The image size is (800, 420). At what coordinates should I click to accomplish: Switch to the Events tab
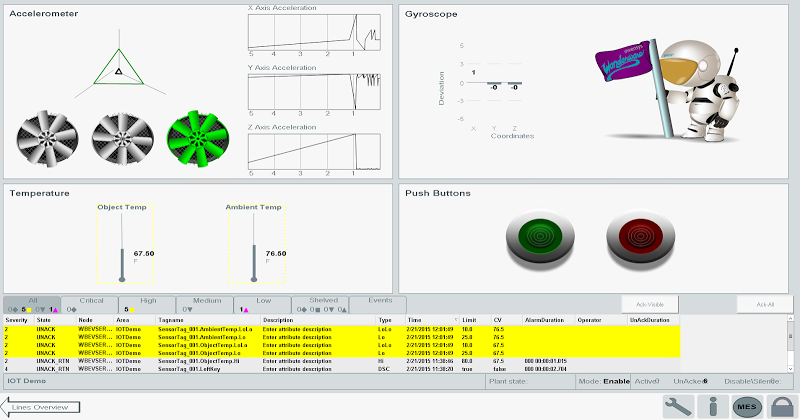378,305
